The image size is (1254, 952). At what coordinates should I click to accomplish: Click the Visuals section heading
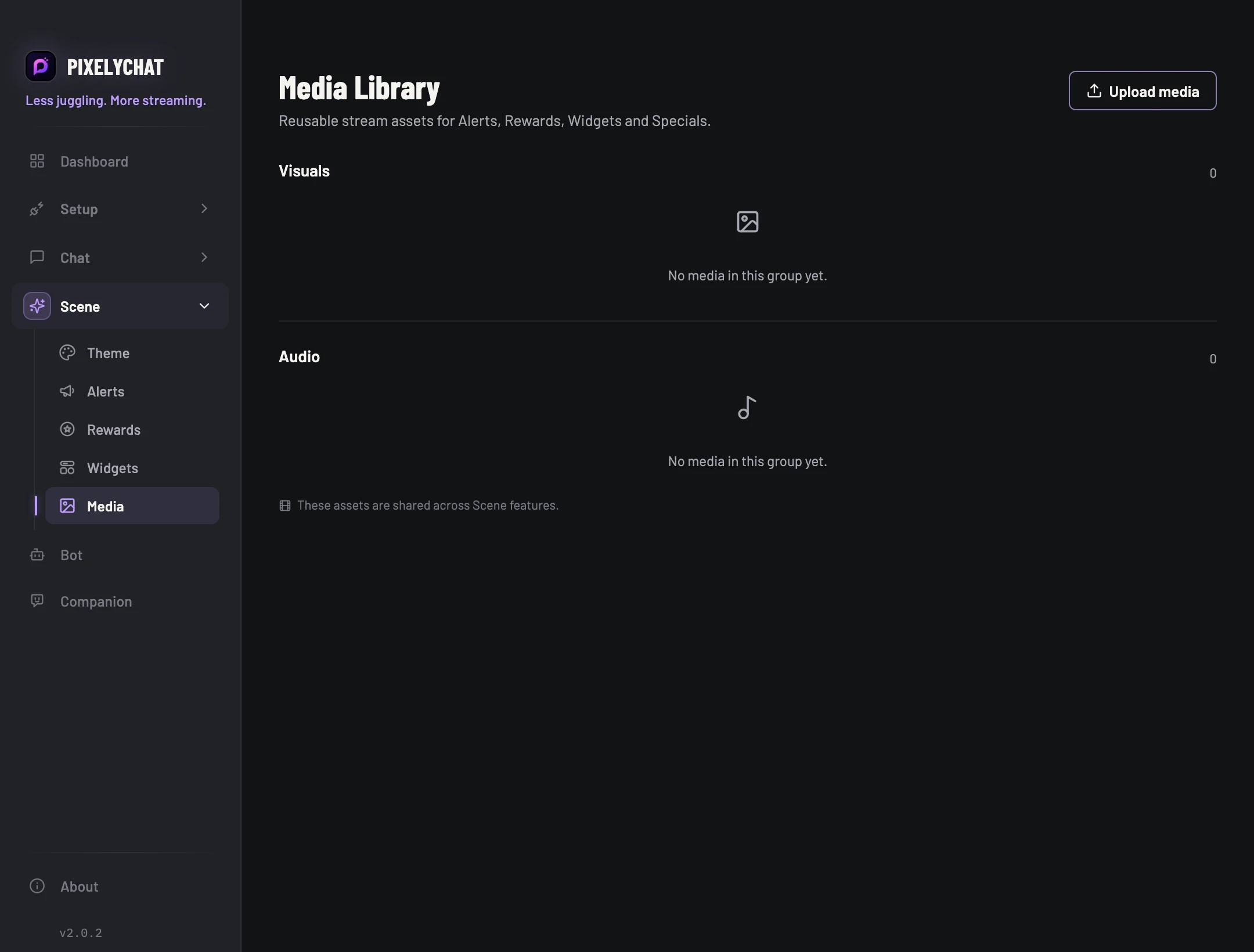[304, 171]
